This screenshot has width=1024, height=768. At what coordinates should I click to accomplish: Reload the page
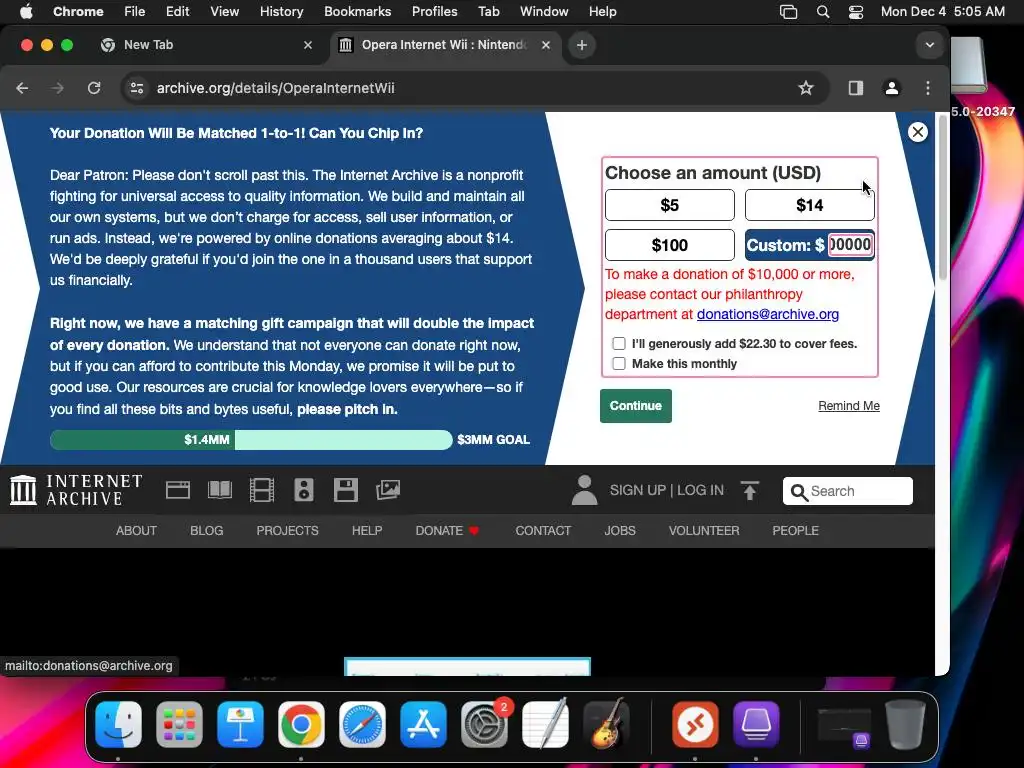click(94, 88)
